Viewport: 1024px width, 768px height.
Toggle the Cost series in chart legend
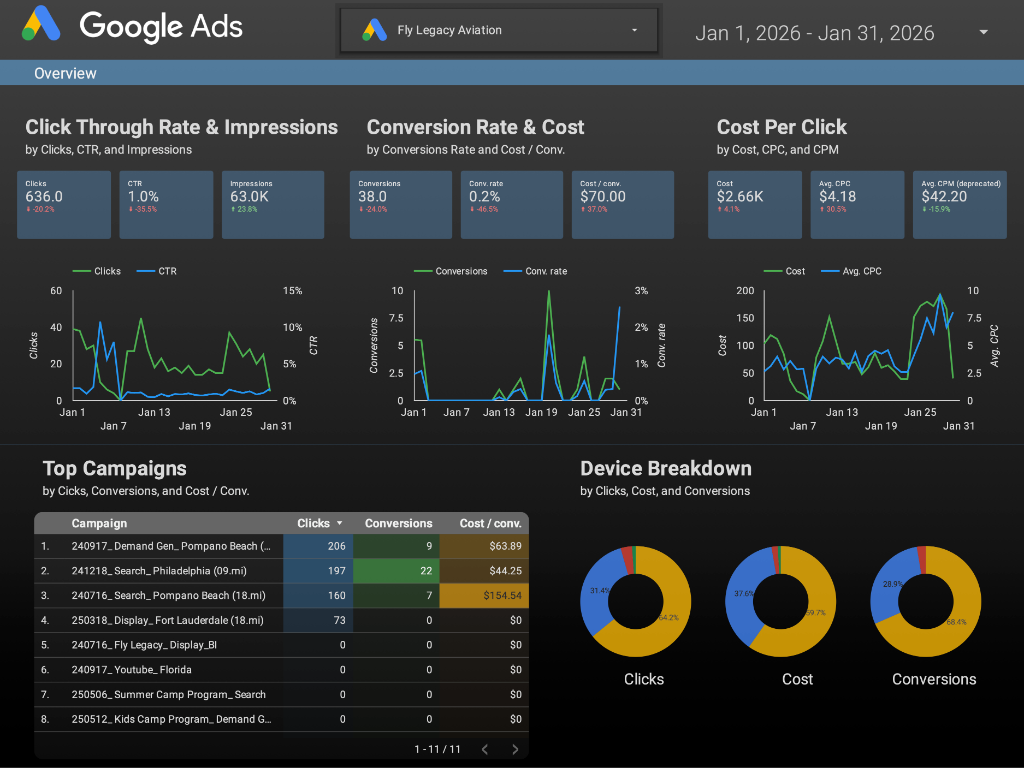click(784, 271)
